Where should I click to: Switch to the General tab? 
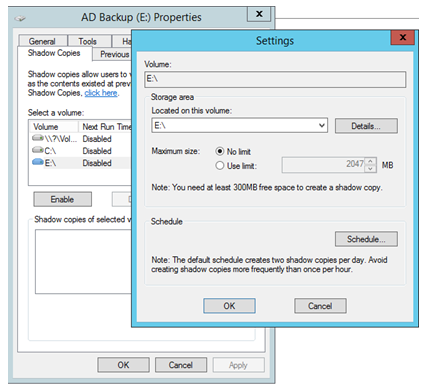(42, 41)
